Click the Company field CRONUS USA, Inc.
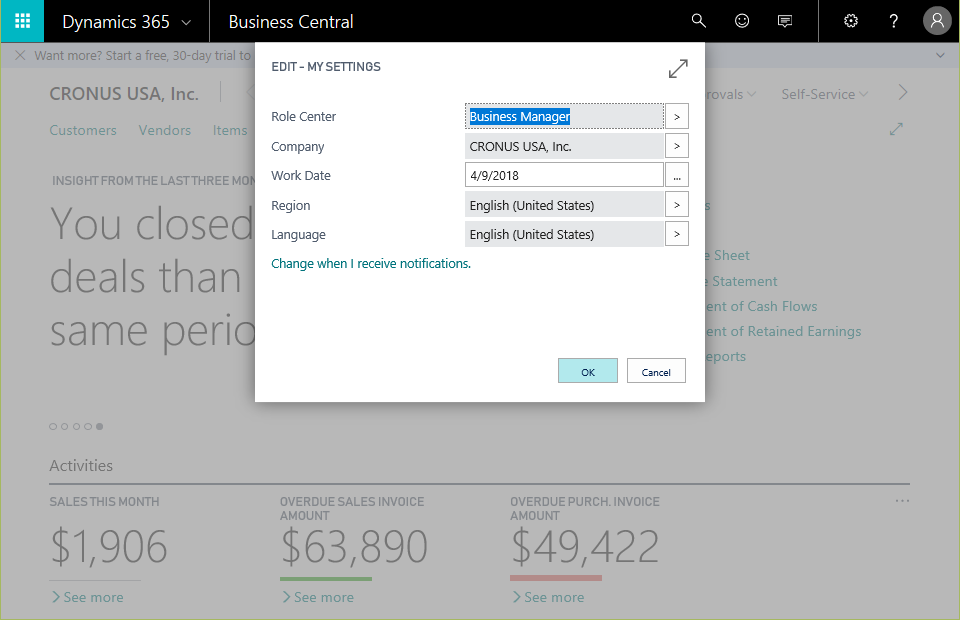Viewport: 960px width, 620px height. (564, 146)
